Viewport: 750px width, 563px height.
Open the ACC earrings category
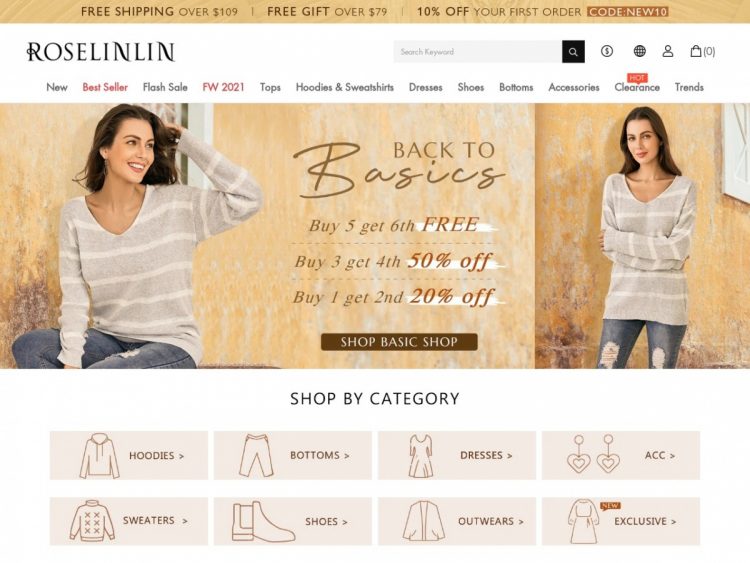(621, 455)
